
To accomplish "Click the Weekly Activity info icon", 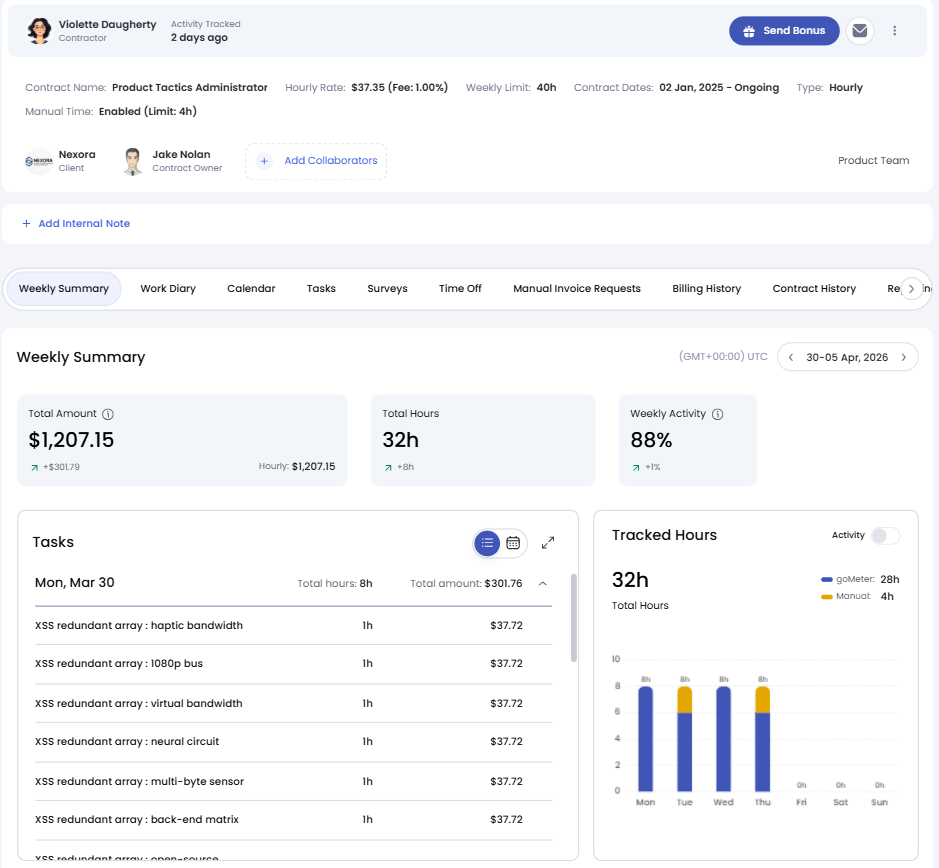I will 717,414.
